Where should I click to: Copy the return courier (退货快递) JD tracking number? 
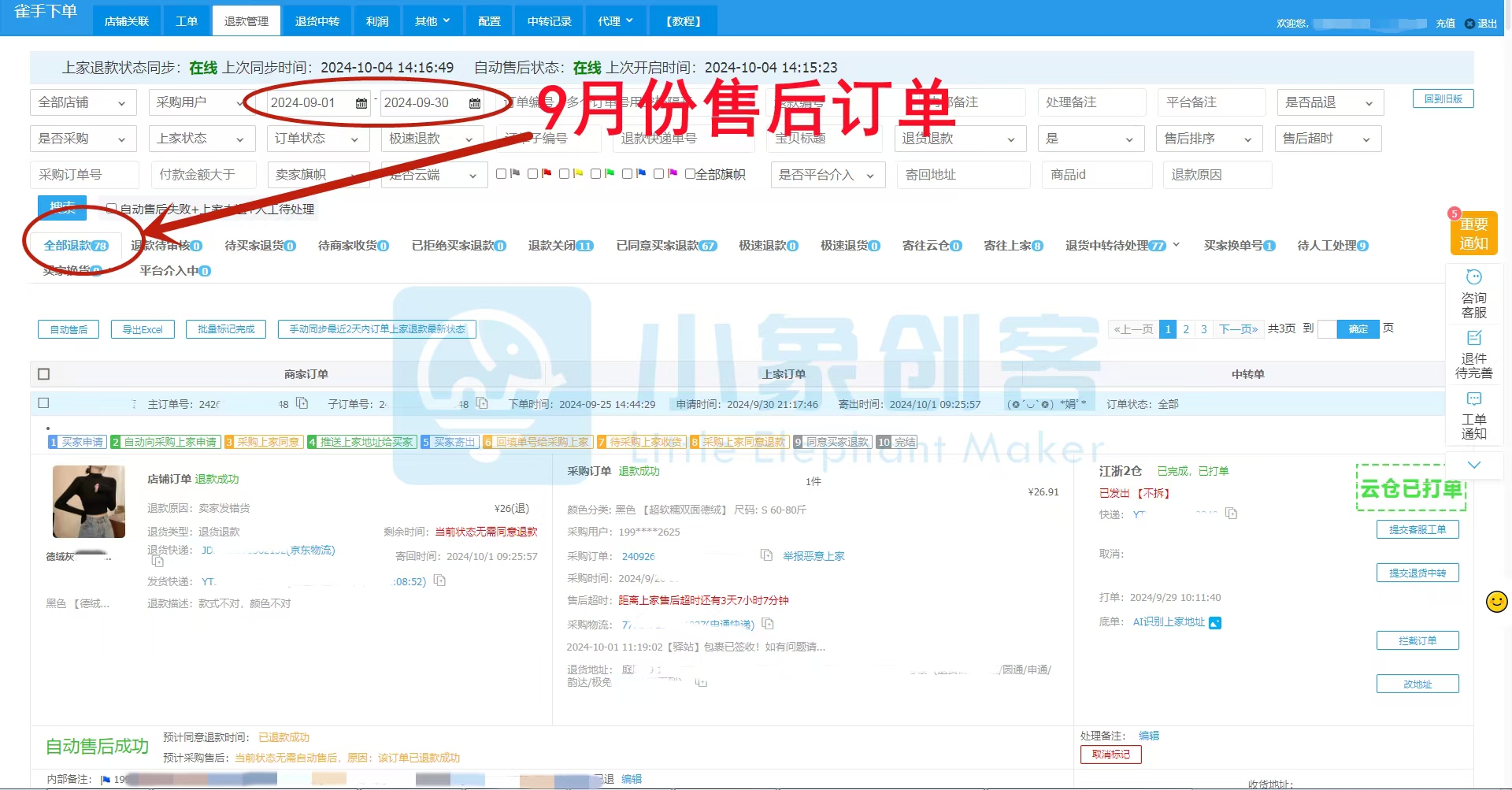tap(157, 562)
